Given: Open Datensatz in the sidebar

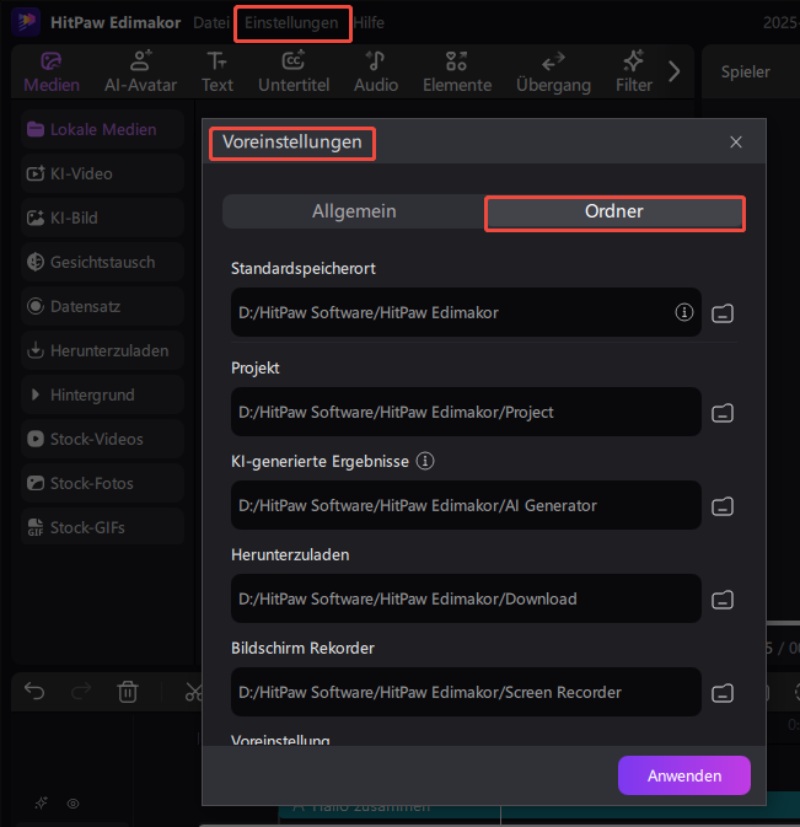Looking at the screenshot, I should tap(102, 306).
